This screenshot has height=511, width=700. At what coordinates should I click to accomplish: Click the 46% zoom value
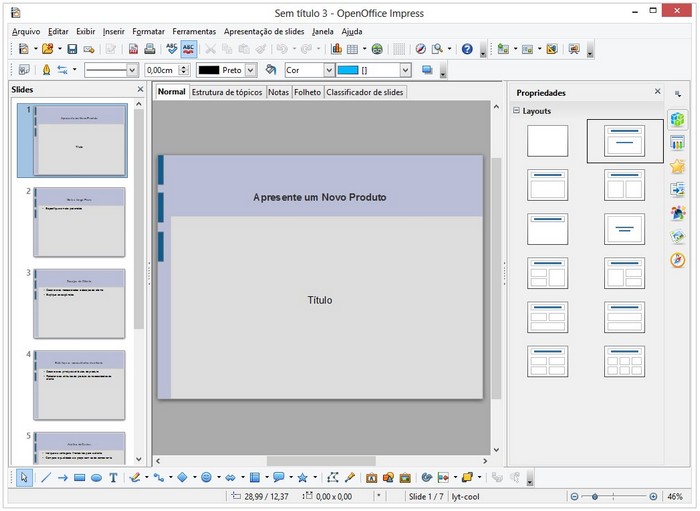[x=675, y=496]
